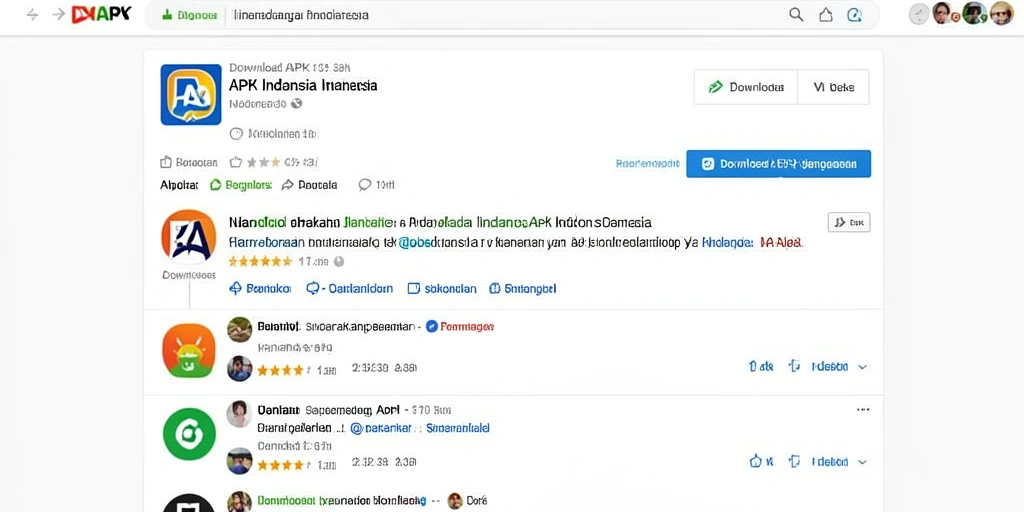Click the sokonolan action link
Image resolution: width=1024 pixels, height=512 pixels.
442,288
